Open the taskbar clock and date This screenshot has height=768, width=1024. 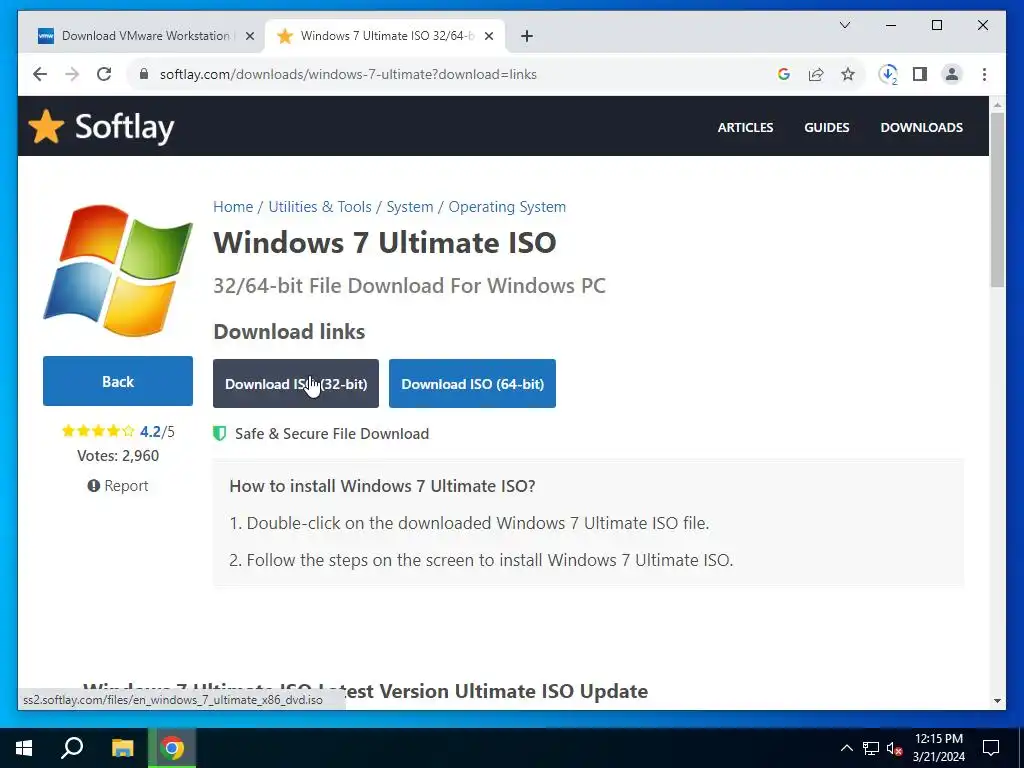[x=938, y=748]
